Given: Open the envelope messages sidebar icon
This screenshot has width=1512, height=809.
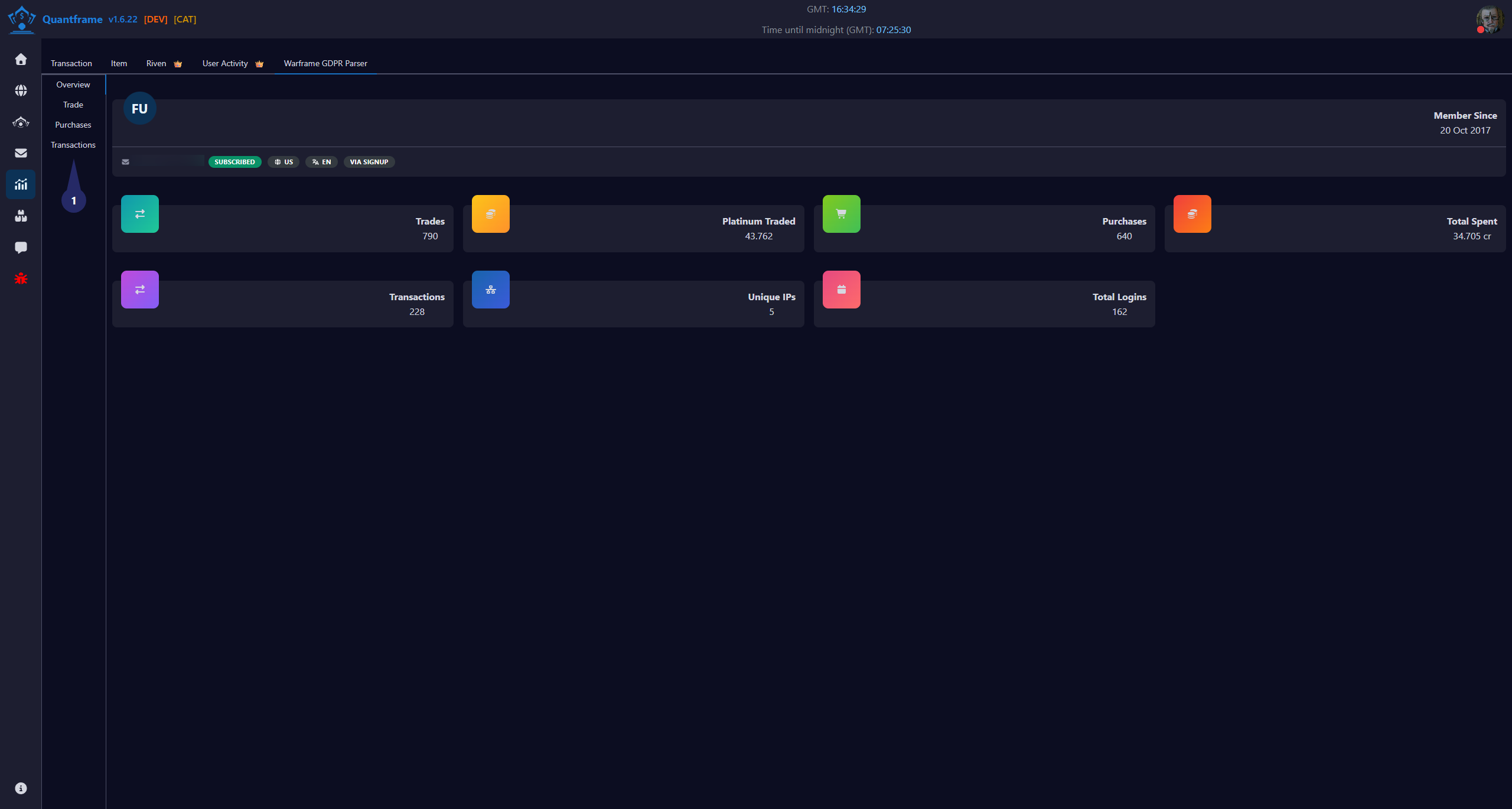Looking at the screenshot, I should pos(21,153).
